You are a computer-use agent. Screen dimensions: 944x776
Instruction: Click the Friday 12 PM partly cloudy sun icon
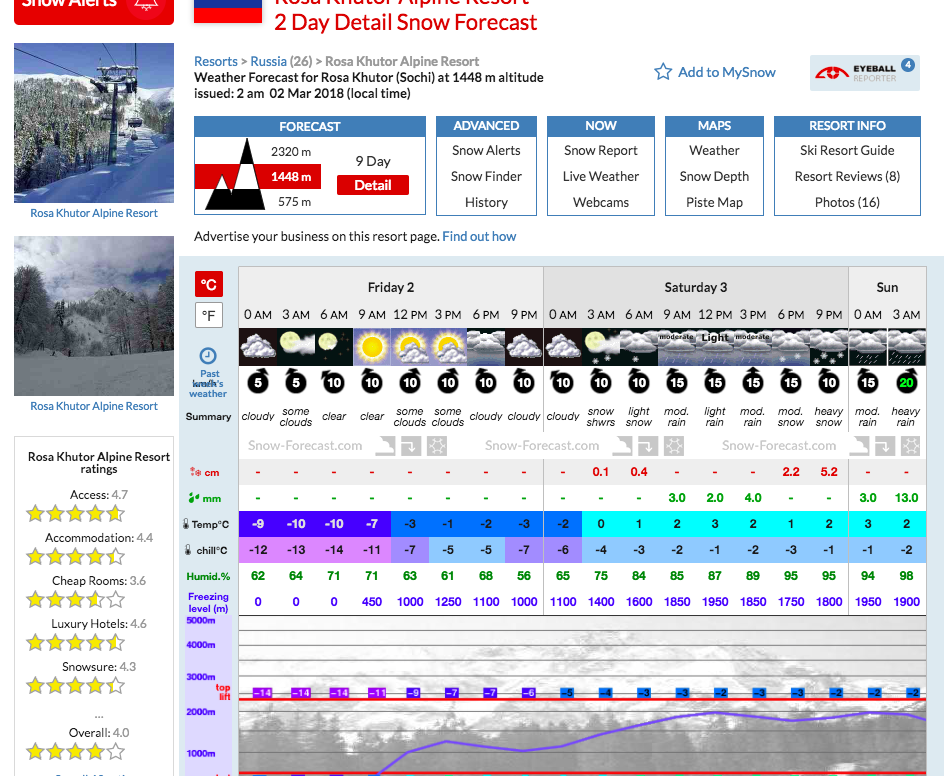[x=410, y=347]
